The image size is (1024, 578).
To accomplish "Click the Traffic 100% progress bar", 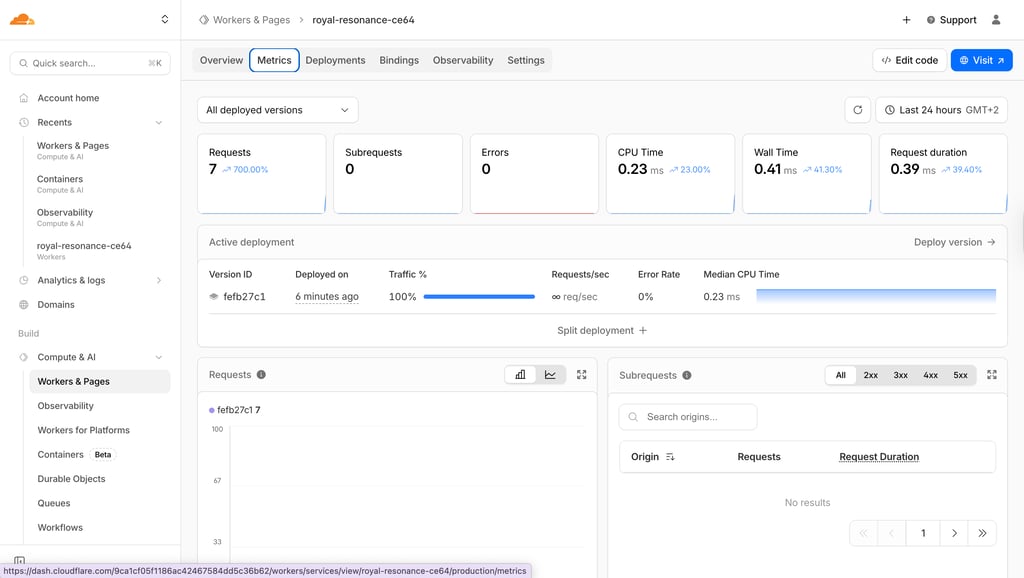I will [x=479, y=297].
